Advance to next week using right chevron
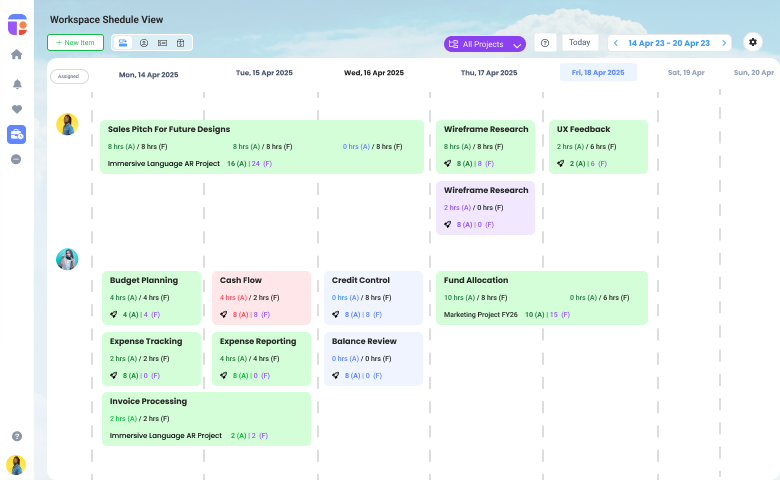 pyautogui.click(x=724, y=43)
